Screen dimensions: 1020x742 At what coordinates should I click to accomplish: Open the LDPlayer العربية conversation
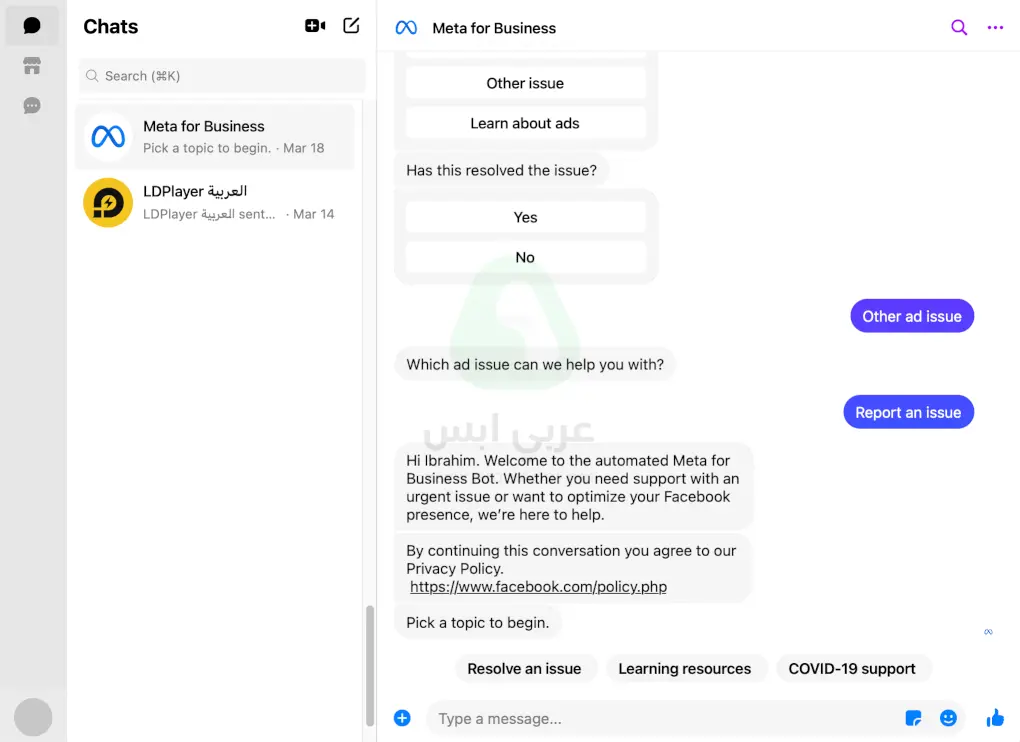[x=215, y=202]
